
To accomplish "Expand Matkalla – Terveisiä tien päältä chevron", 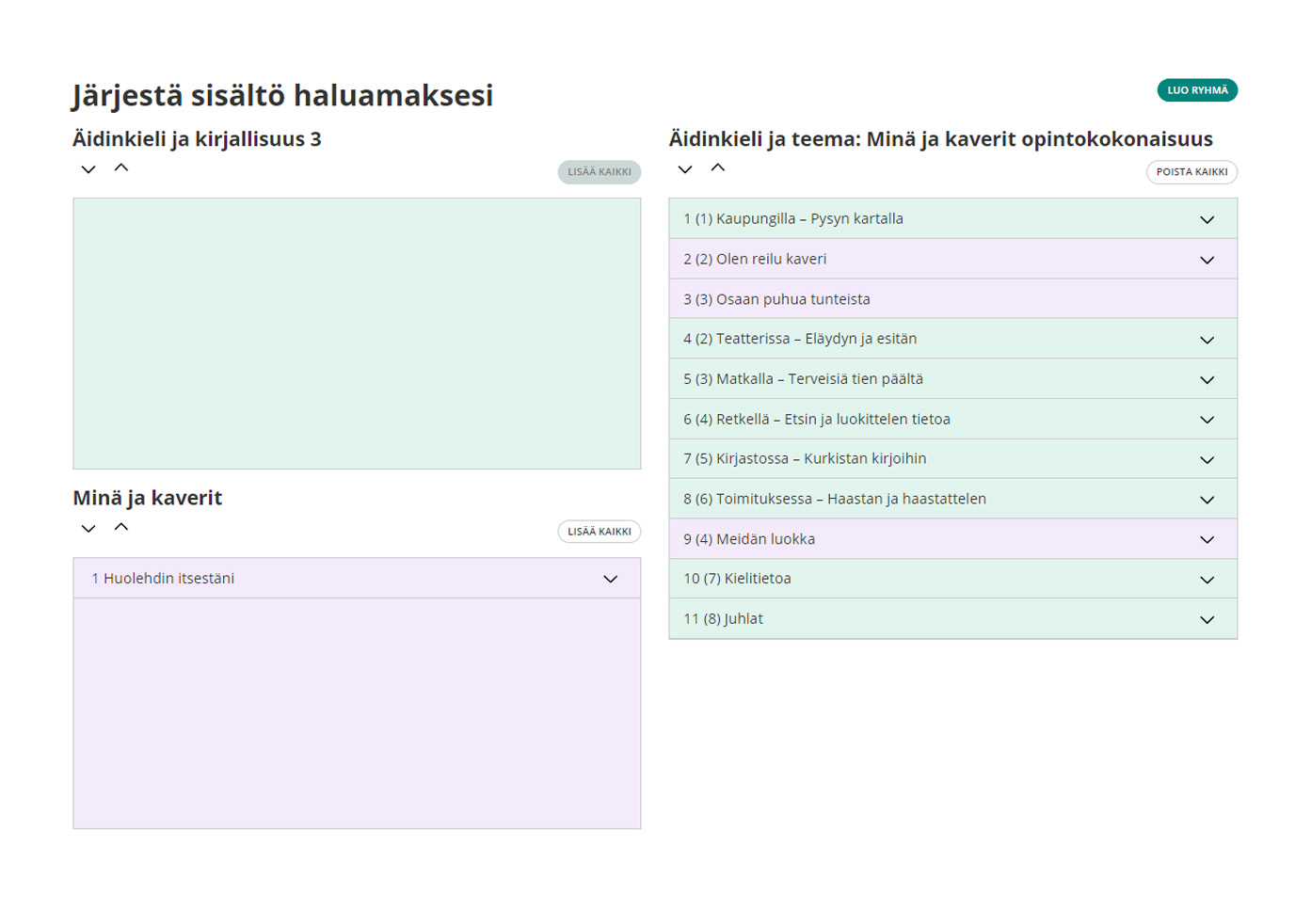I will click(1207, 380).
